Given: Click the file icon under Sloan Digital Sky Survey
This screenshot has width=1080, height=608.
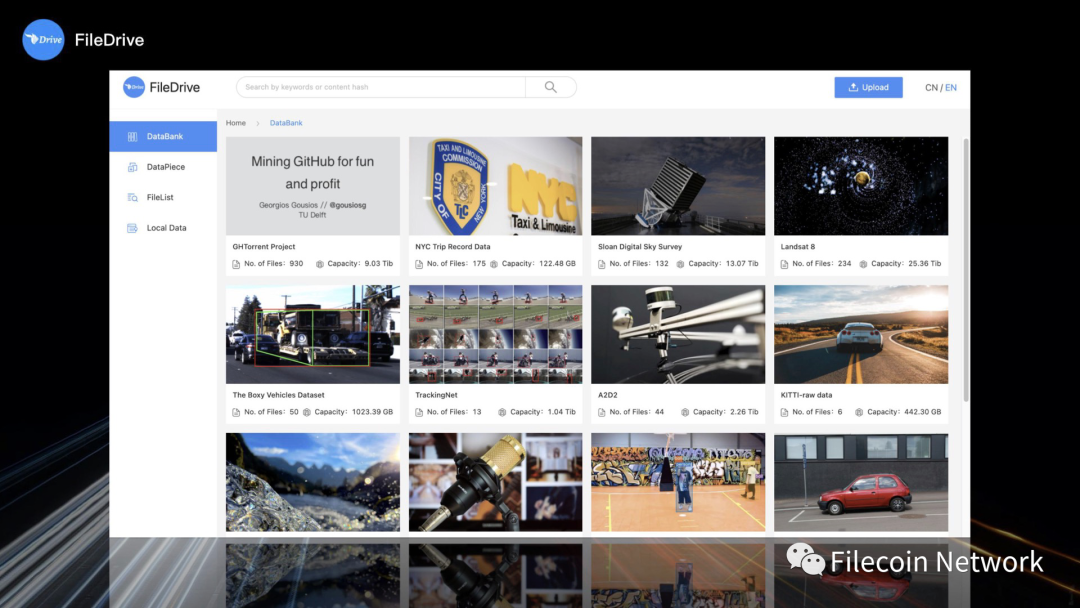Looking at the screenshot, I should 601,264.
